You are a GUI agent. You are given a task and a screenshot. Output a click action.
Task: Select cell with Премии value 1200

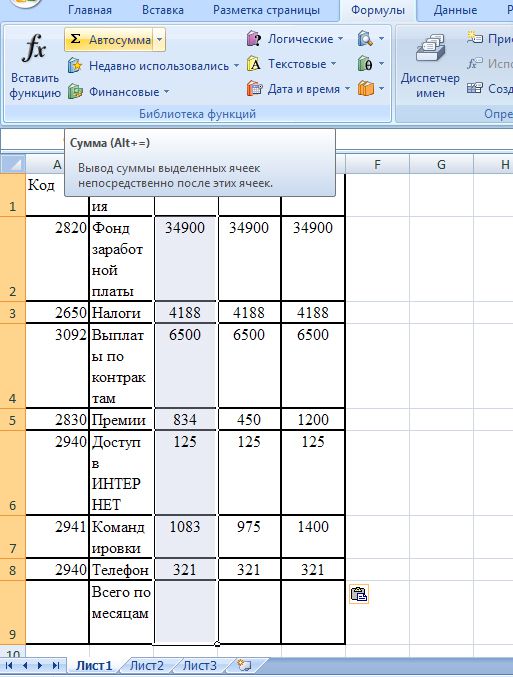click(x=313, y=419)
